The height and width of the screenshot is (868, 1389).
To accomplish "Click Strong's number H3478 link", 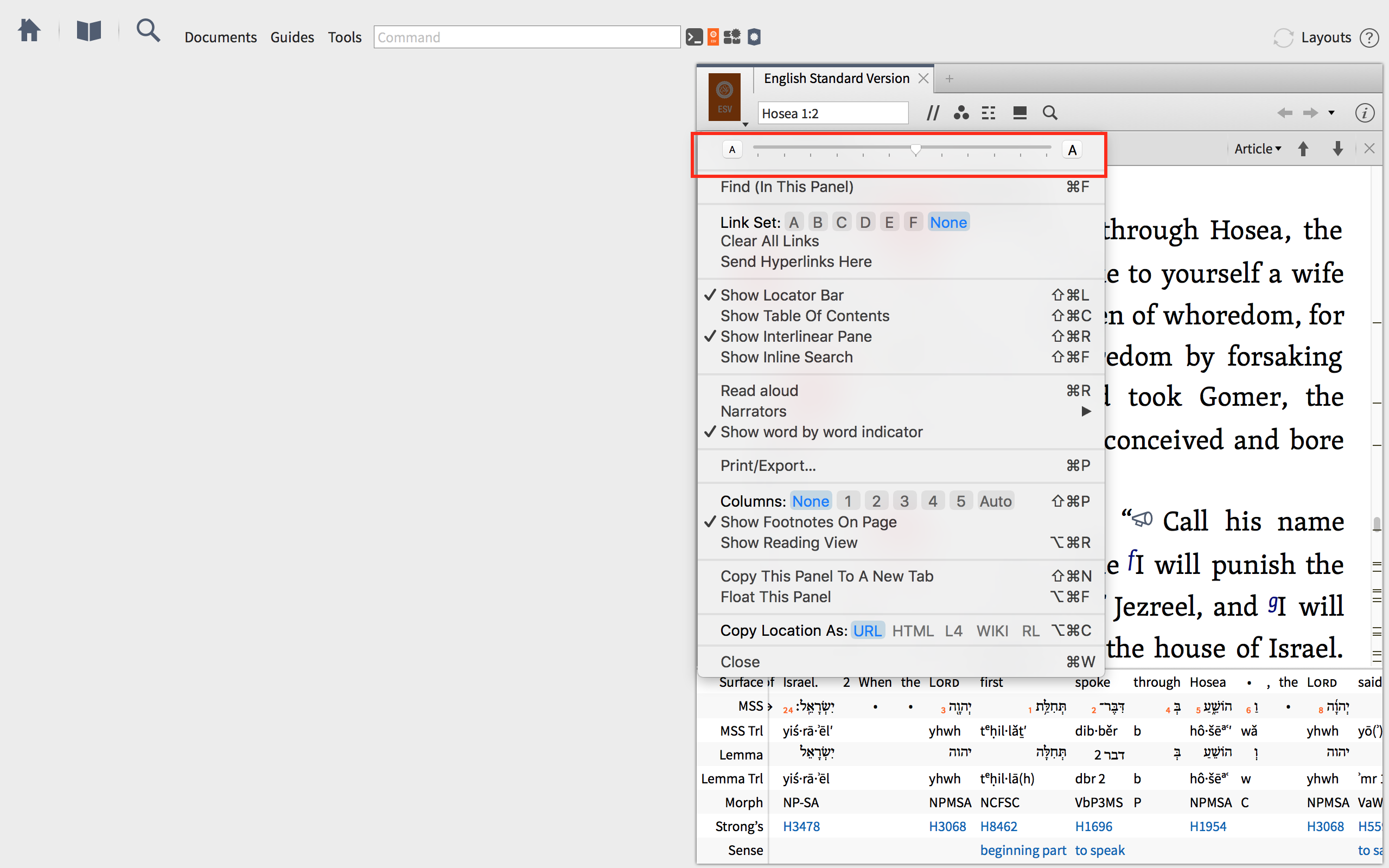I will tap(801, 827).
